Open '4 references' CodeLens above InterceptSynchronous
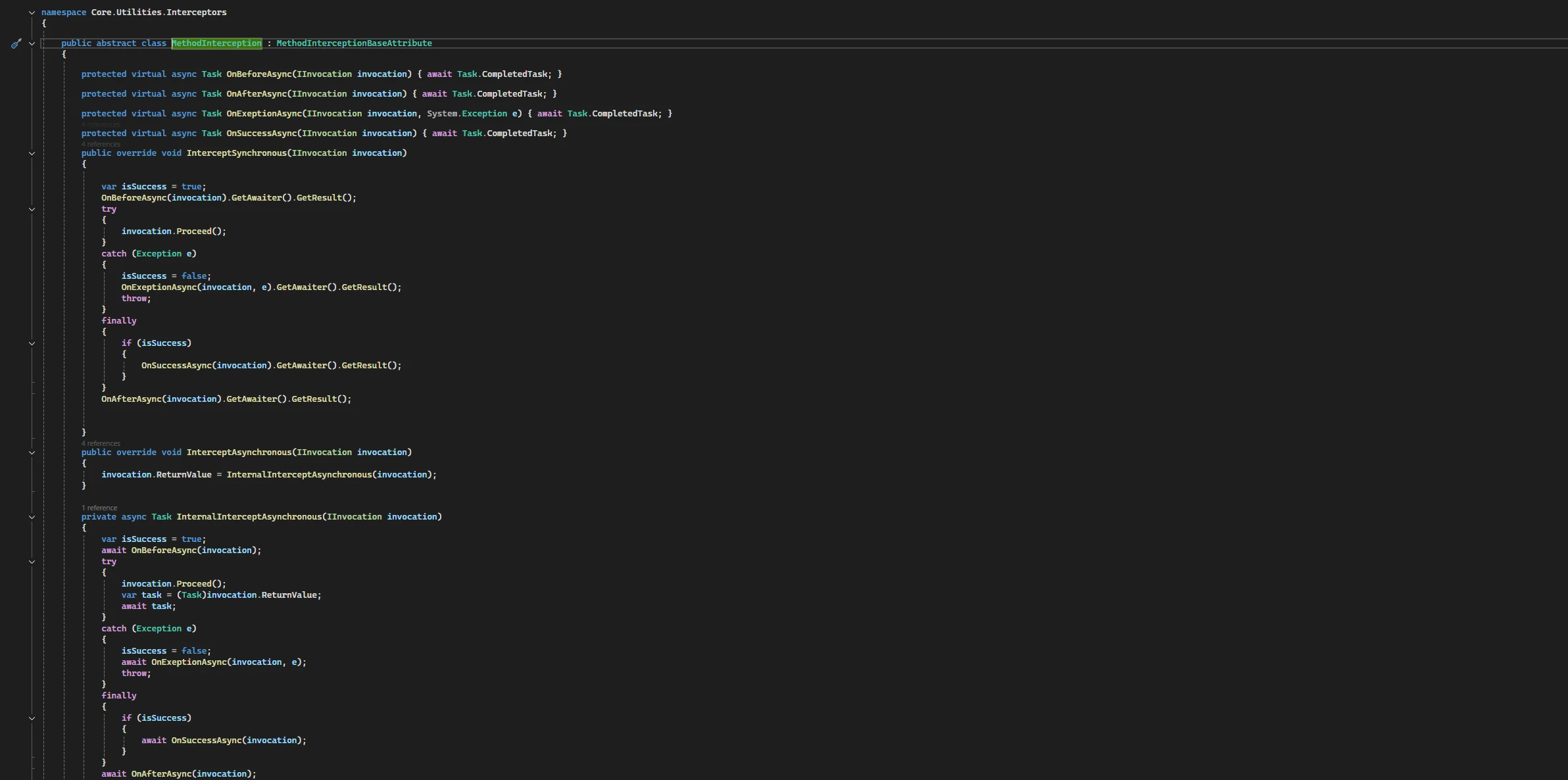 [x=101, y=144]
